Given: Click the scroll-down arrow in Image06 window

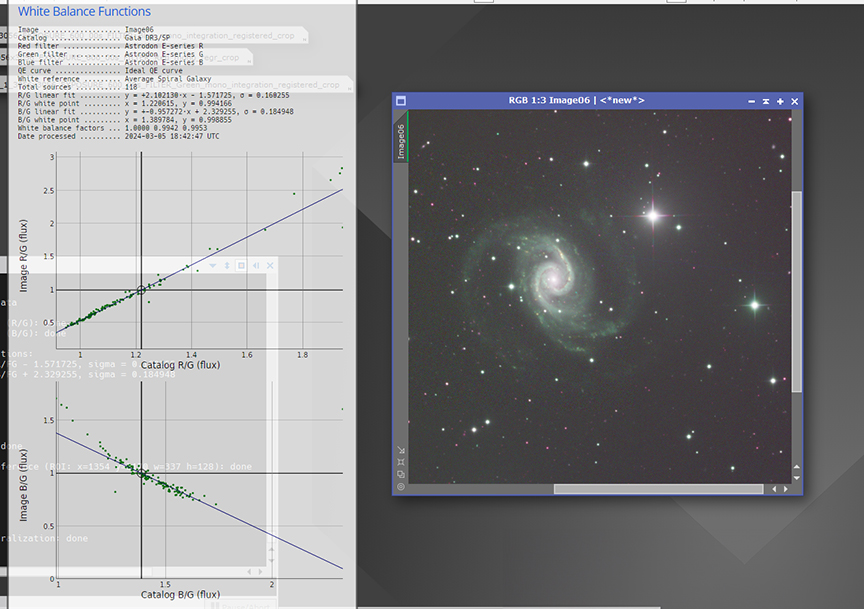Looking at the screenshot, I should [x=797, y=478].
